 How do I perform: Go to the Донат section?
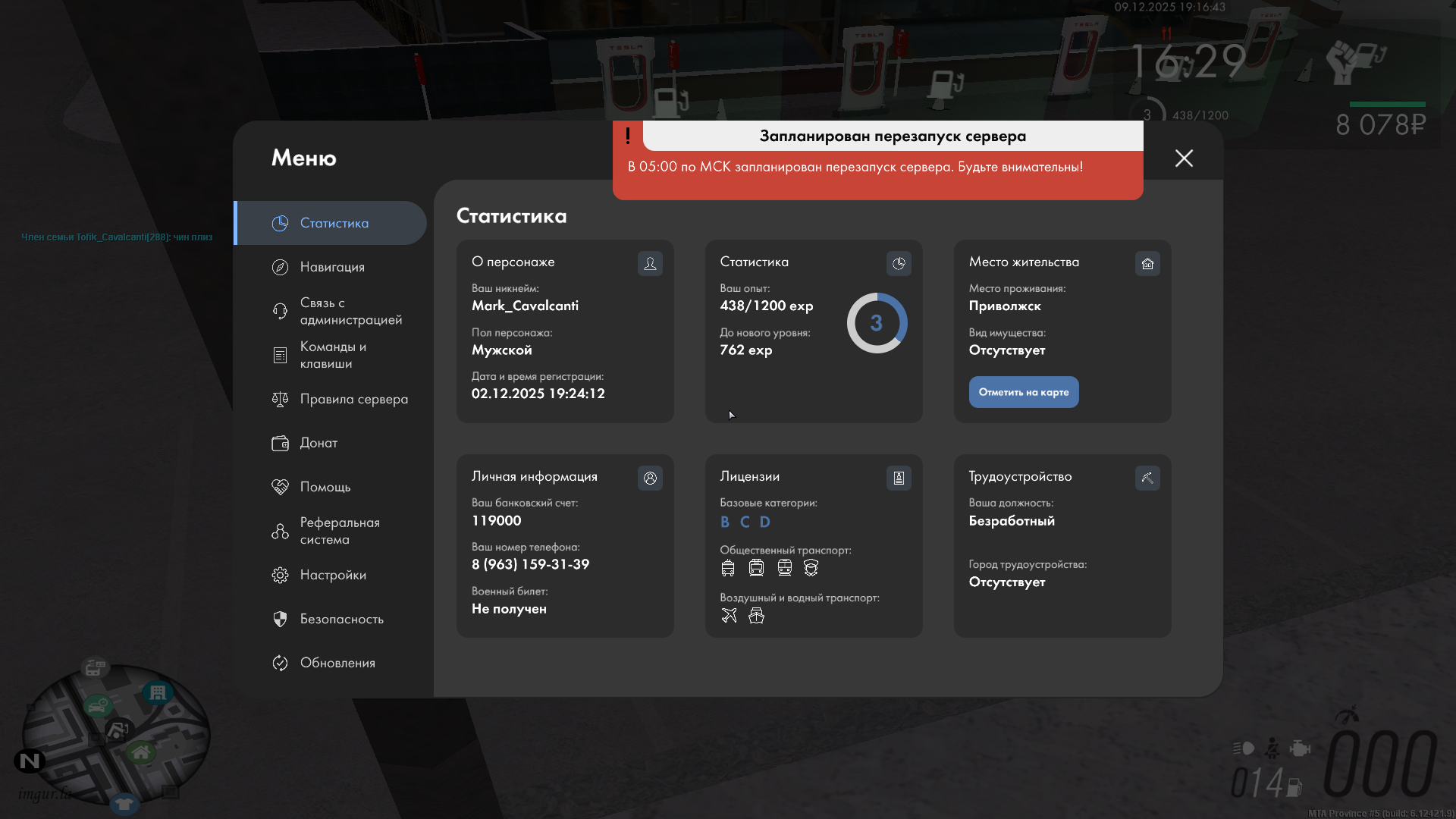click(318, 443)
